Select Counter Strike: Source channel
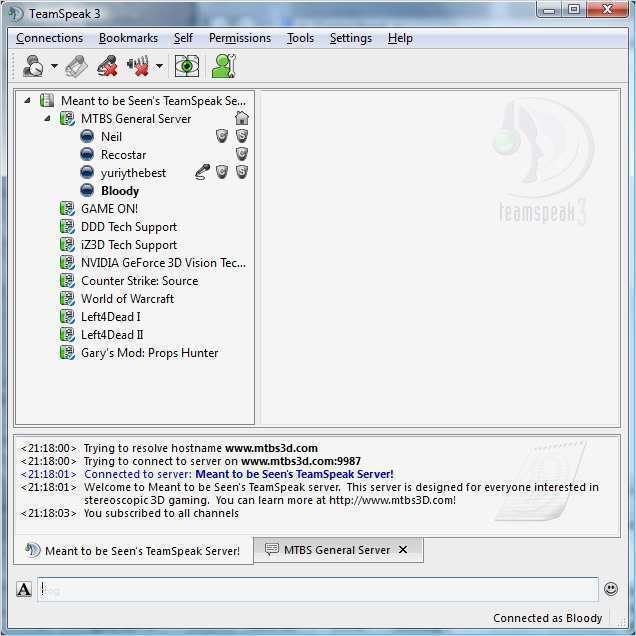The width and height of the screenshot is (636, 636). [140, 281]
